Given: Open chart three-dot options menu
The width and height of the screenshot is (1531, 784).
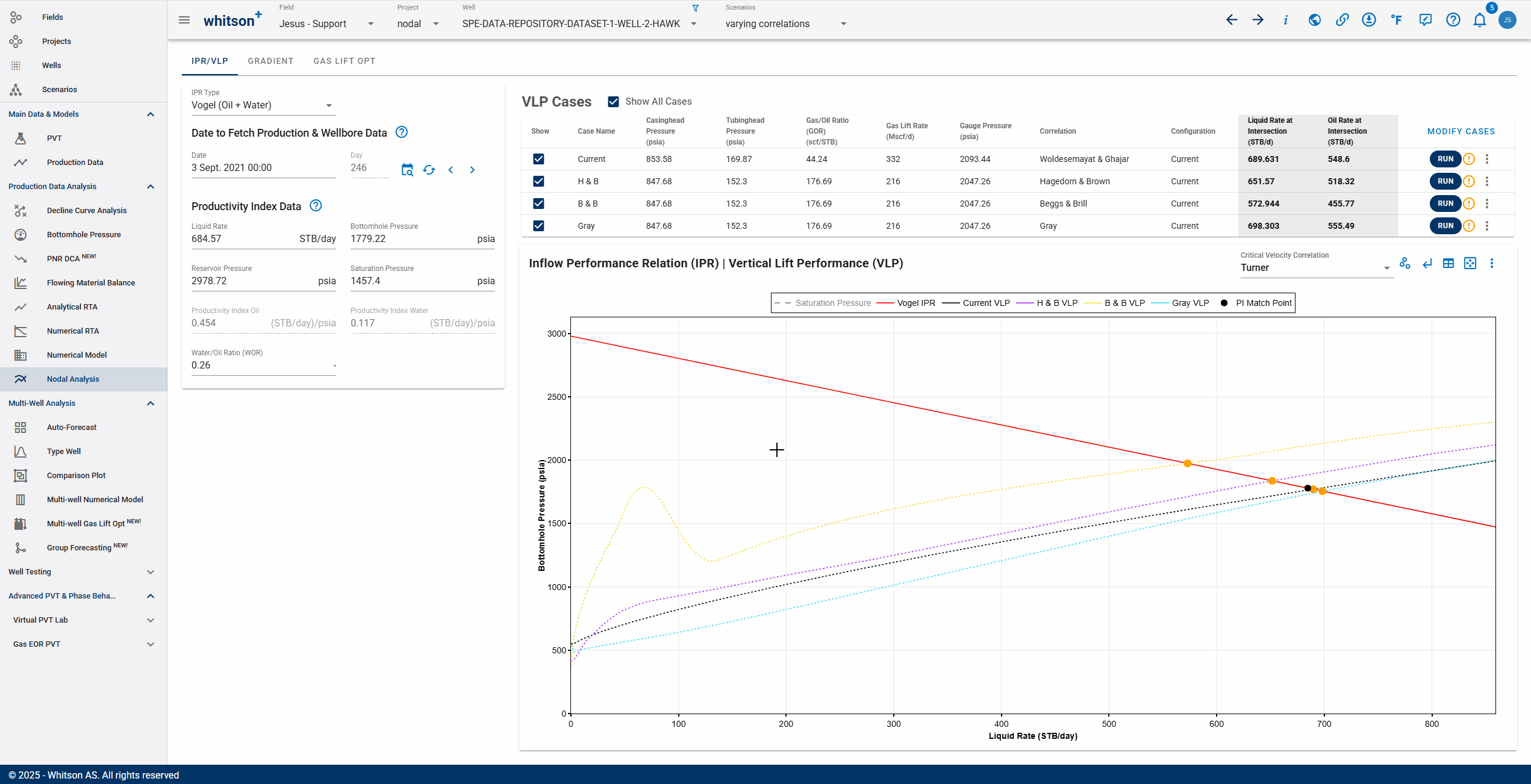Looking at the screenshot, I should (1492, 263).
